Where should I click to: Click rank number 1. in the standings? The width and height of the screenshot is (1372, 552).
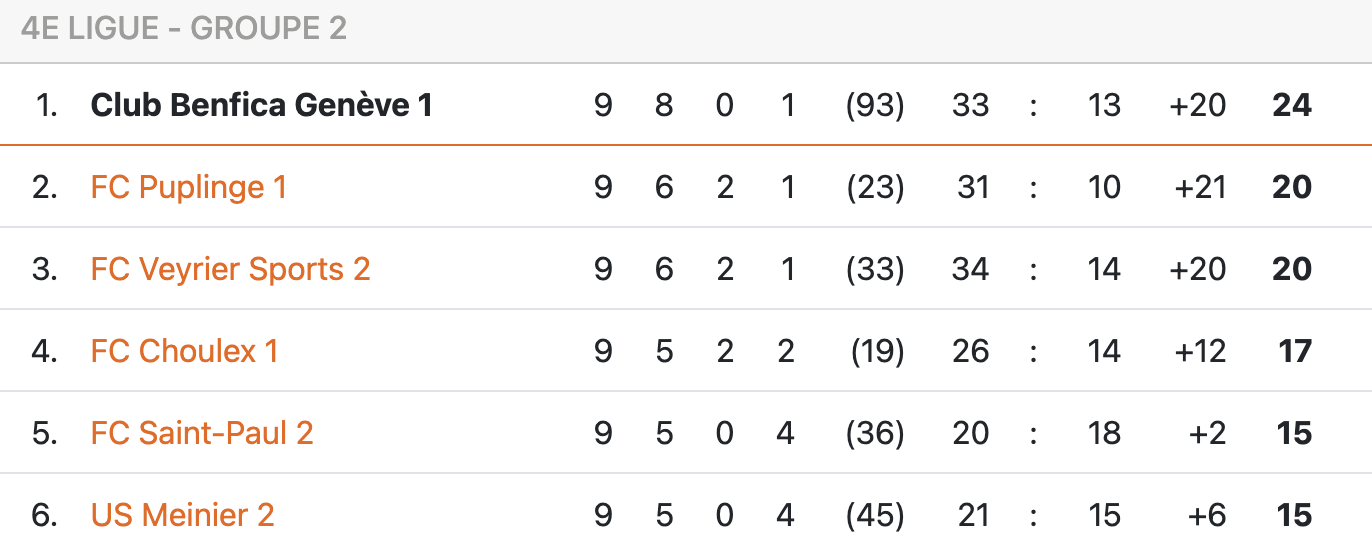[46, 105]
